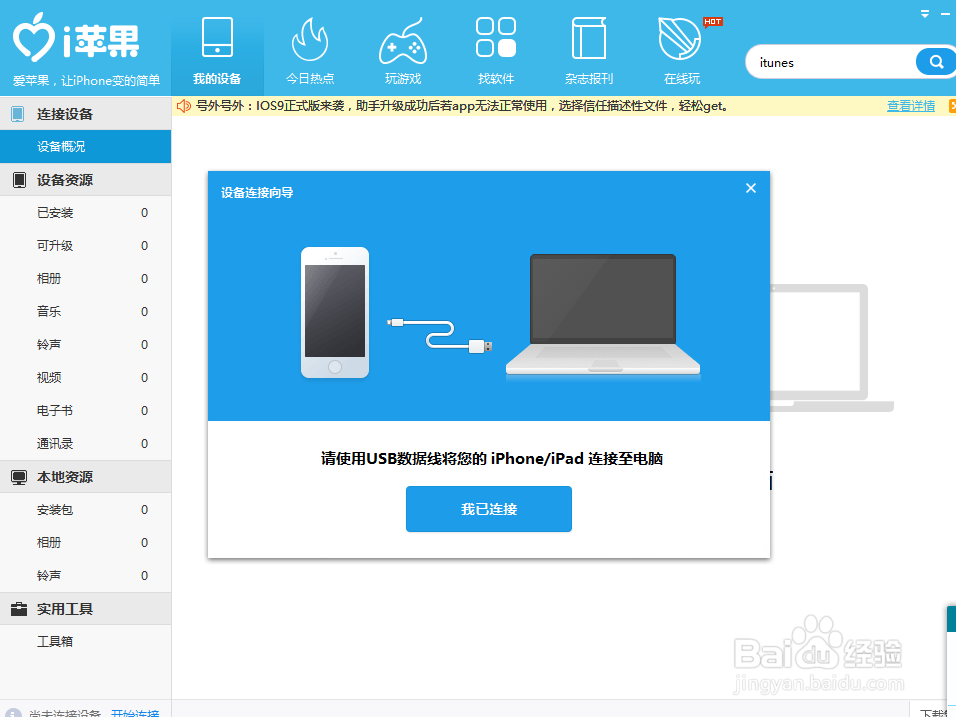The width and height of the screenshot is (956, 717).
Task: Open 工具箱 in the sidebar
Action: pos(85,641)
